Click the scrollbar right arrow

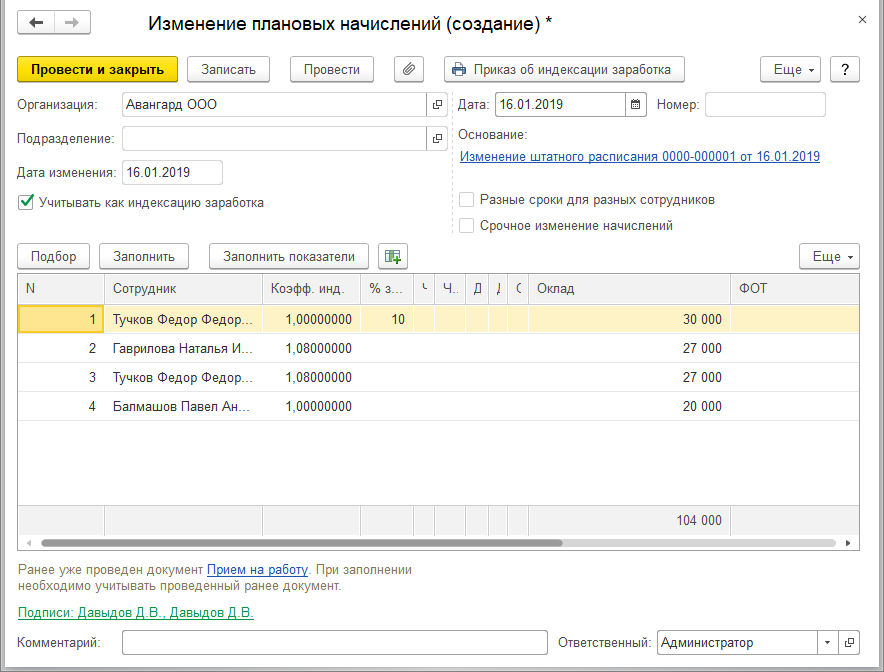tap(848, 543)
